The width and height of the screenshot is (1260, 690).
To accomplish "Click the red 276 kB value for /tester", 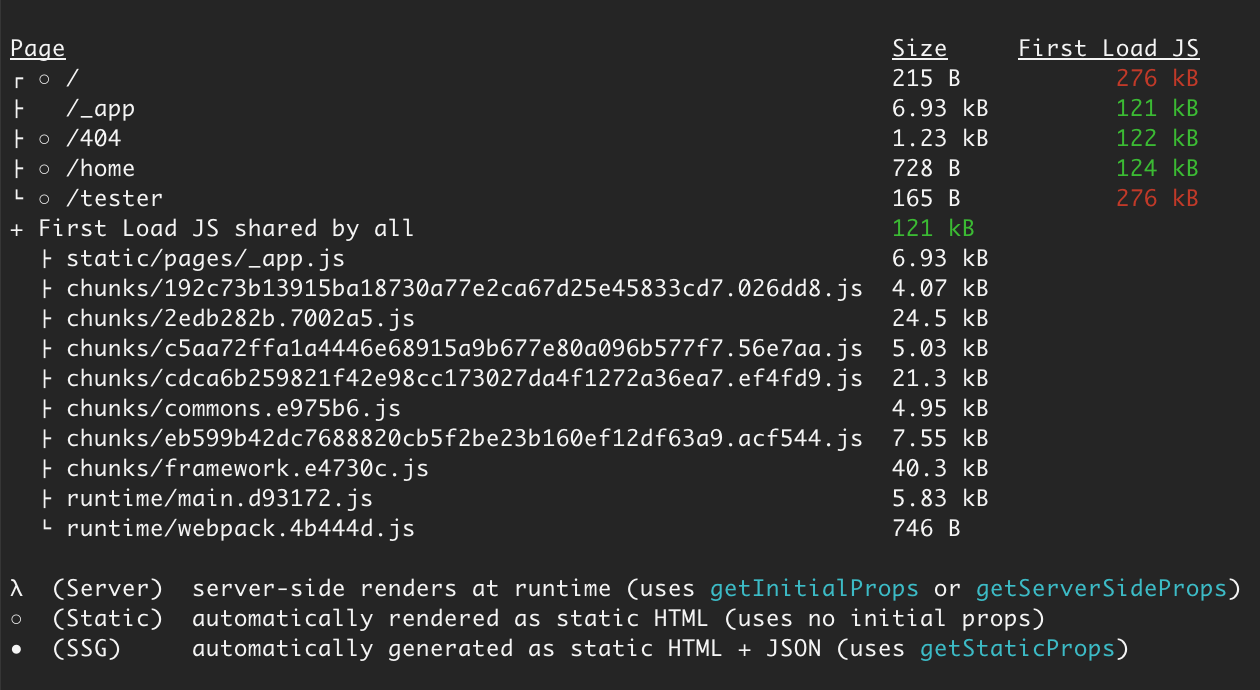I will pos(1157,199).
